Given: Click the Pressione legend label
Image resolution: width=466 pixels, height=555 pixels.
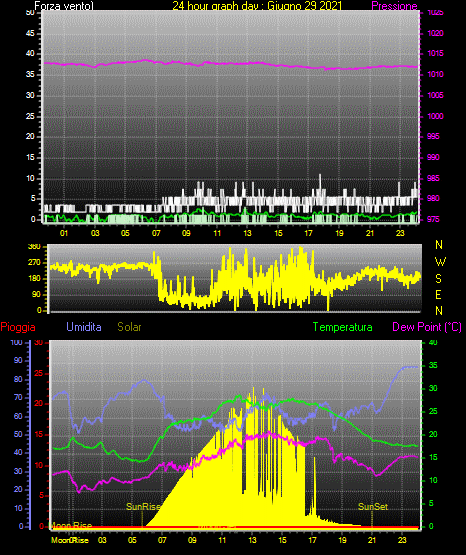Looking at the screenshot, I should (394, 6).
